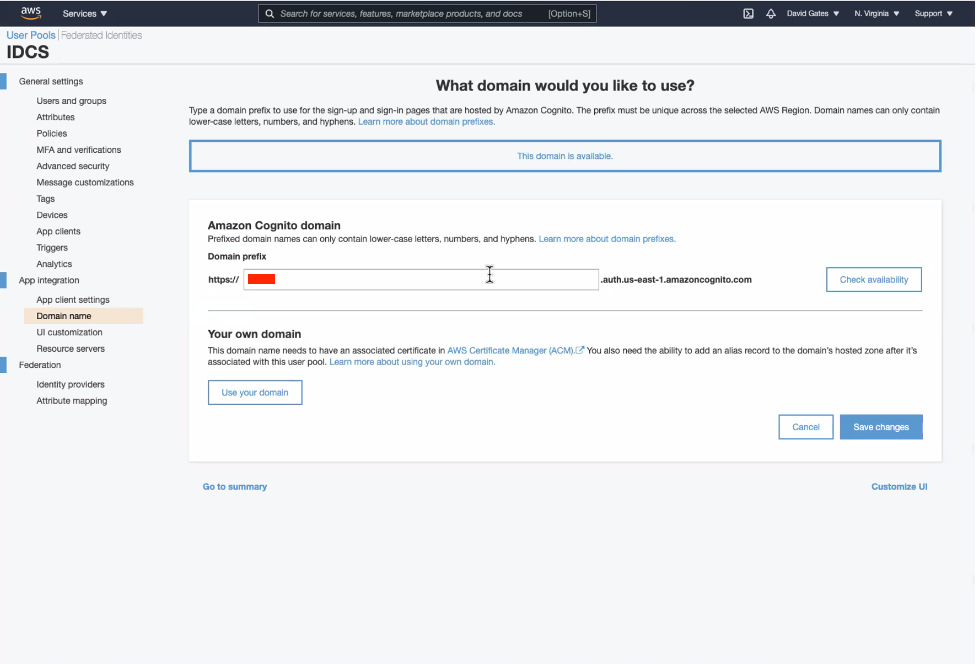Expand the Support dropdown menu
The image size is (977, 664).
point(933,13)
